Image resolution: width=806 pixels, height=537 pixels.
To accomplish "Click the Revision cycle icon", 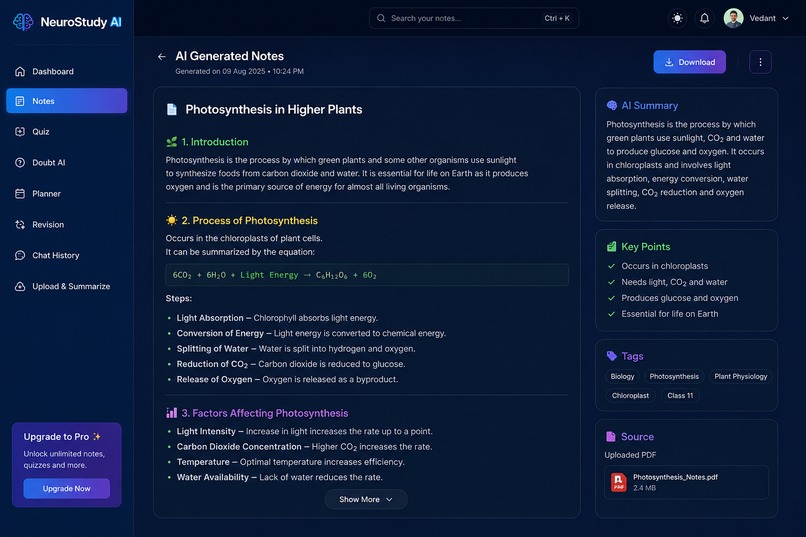I will (20, 225).
